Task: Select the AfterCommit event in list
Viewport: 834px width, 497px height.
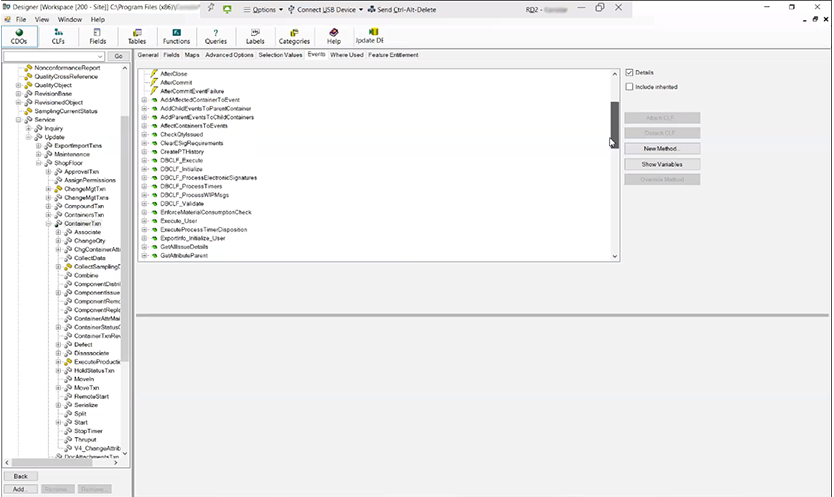Action: pyautogui.click(x=176, y=82)
